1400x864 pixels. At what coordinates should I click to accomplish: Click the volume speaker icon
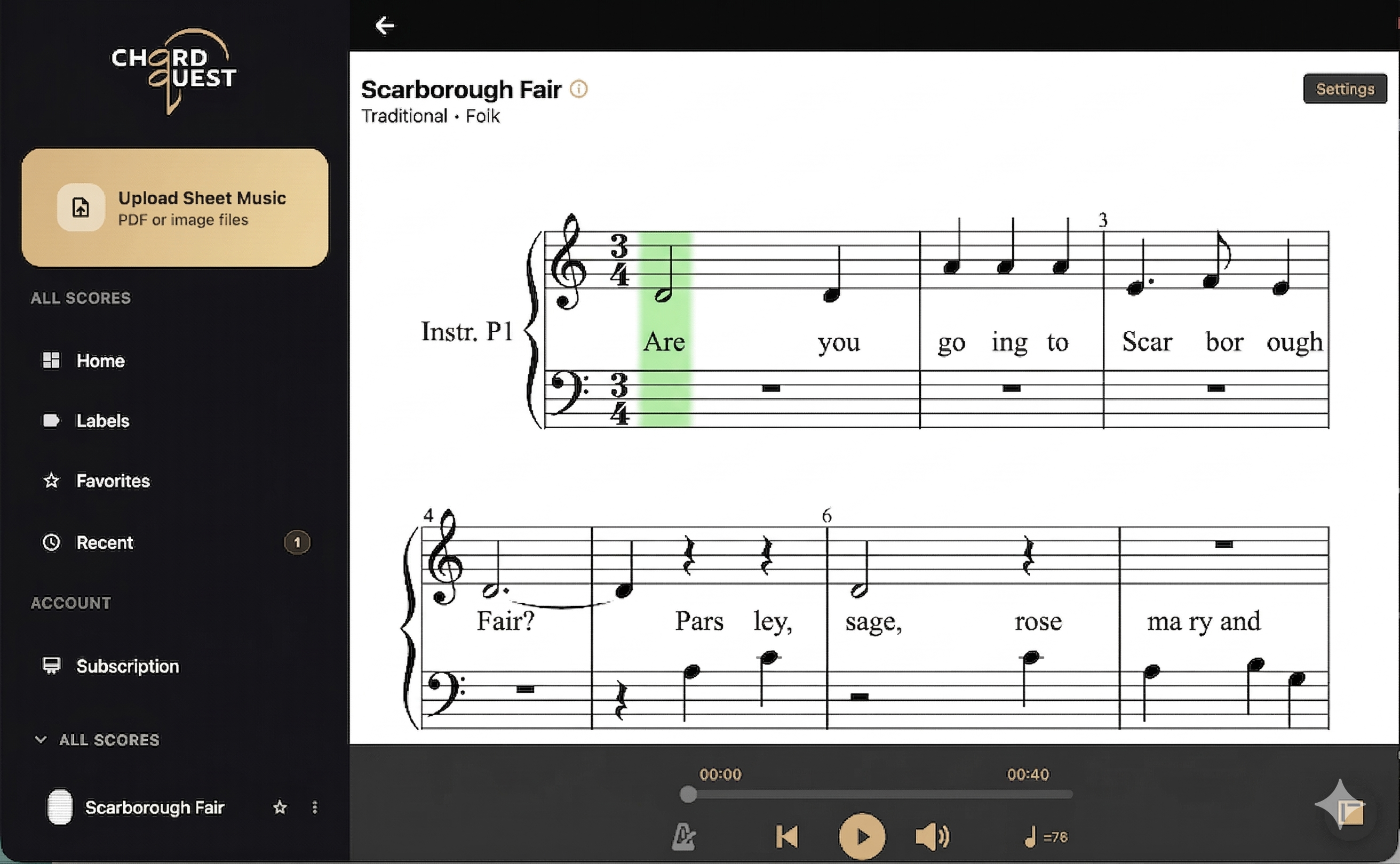[933, 836]
